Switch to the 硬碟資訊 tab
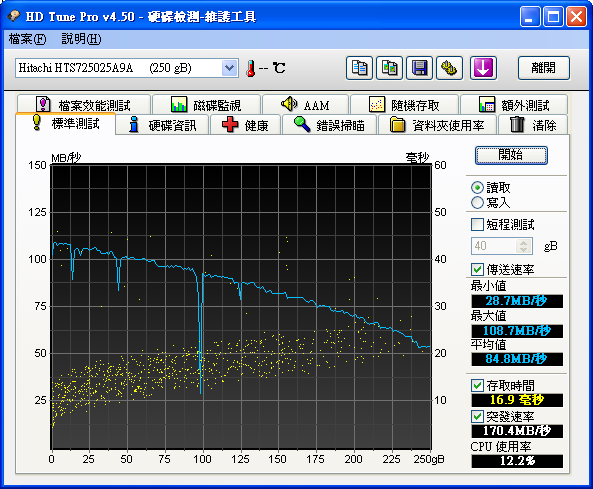This screenshot has height=489, width=593. [x=162, y=125]
